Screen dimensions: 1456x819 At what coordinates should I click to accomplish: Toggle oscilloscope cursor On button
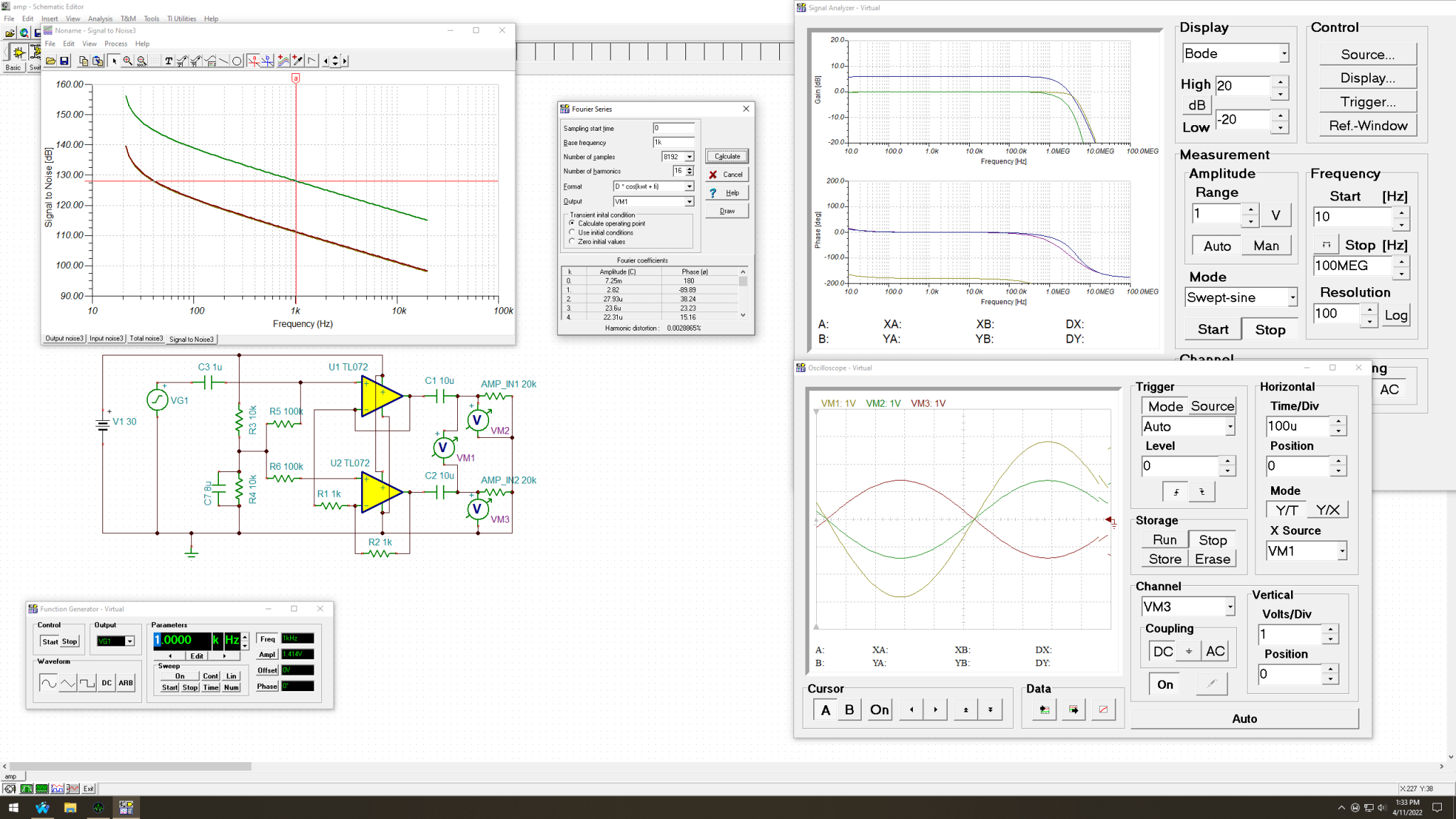pyautogui.click(x=879, y=710)
